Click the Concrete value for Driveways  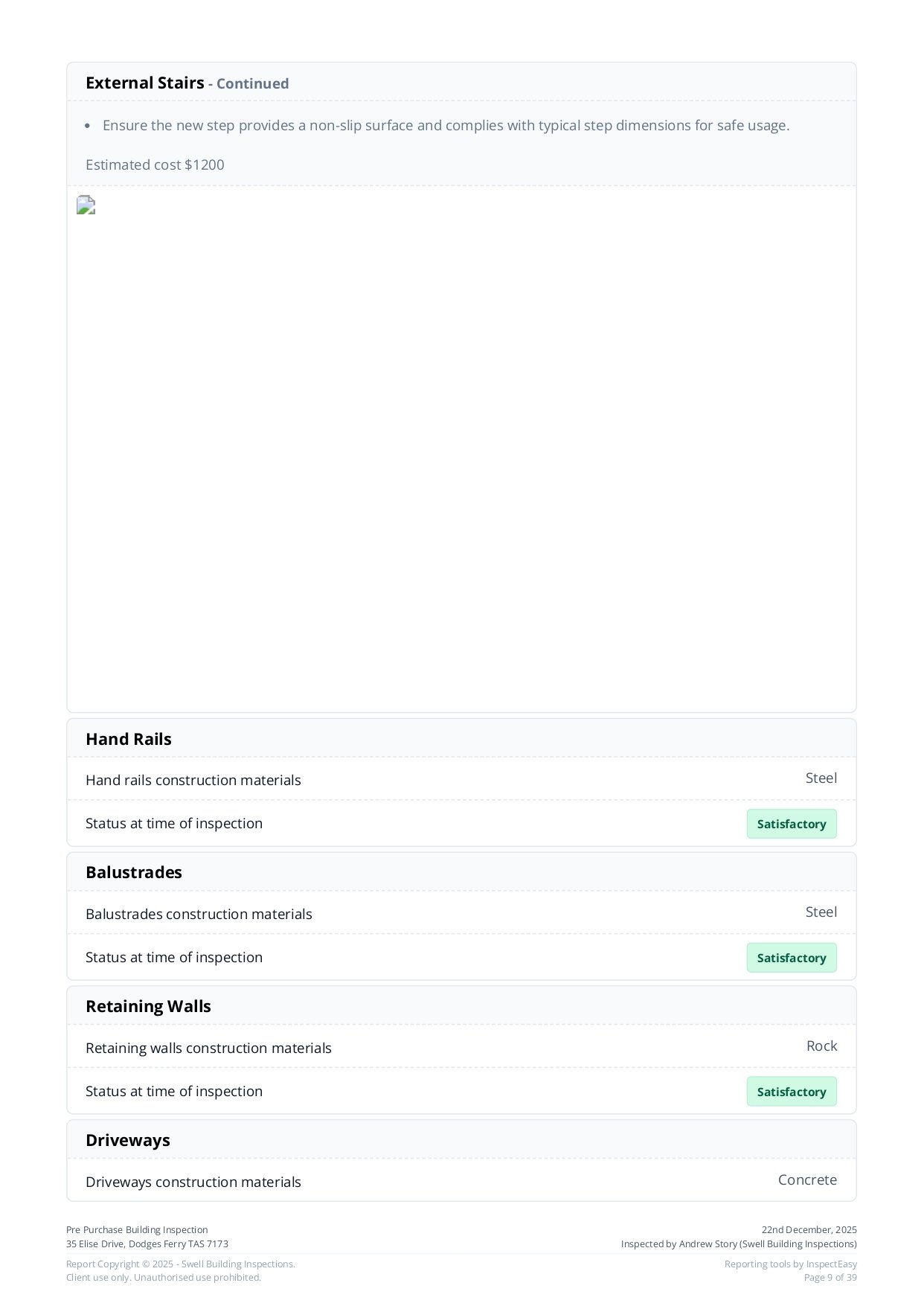click(x=807, y=1180)
